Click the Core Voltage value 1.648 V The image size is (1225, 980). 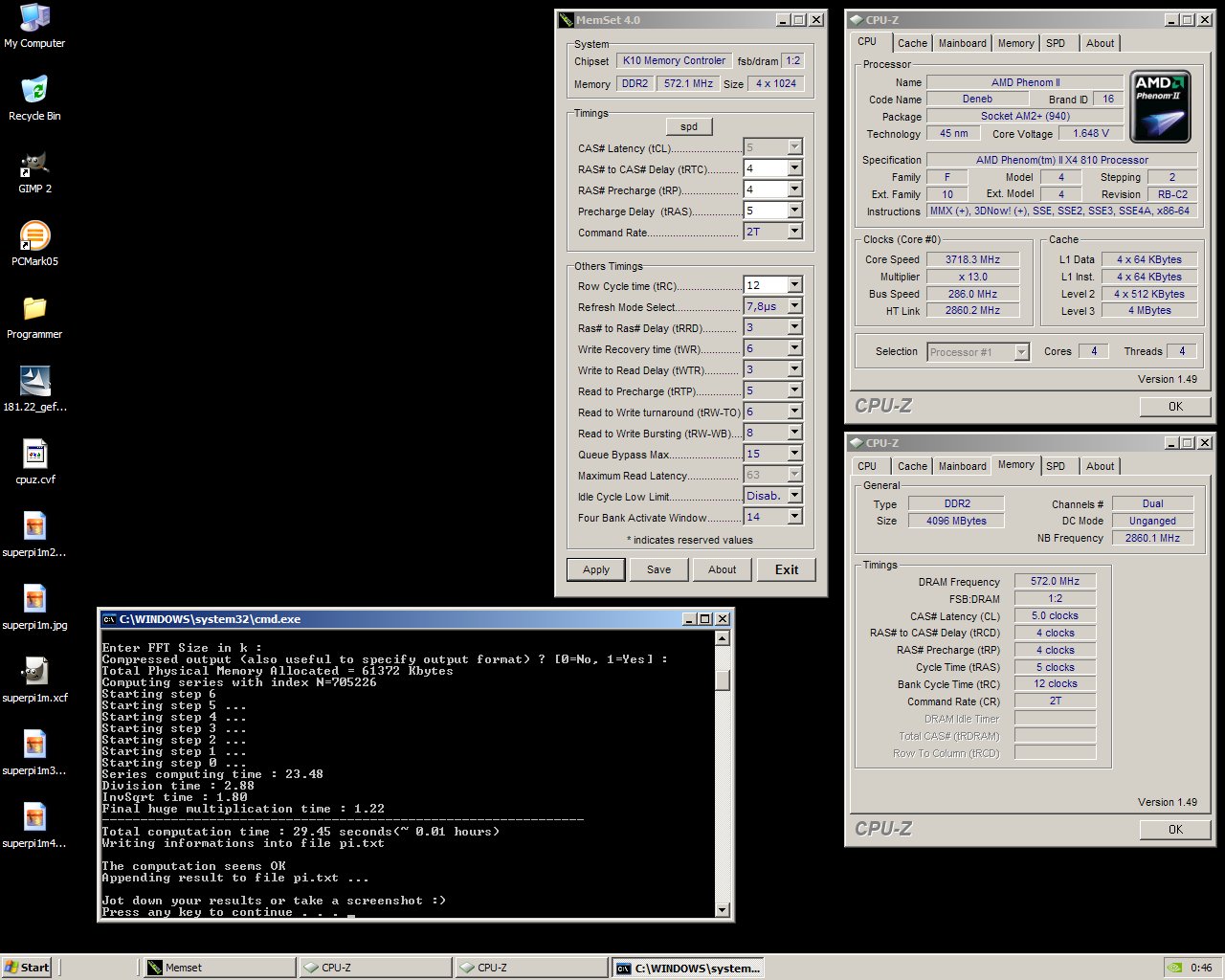(1091, 134)
